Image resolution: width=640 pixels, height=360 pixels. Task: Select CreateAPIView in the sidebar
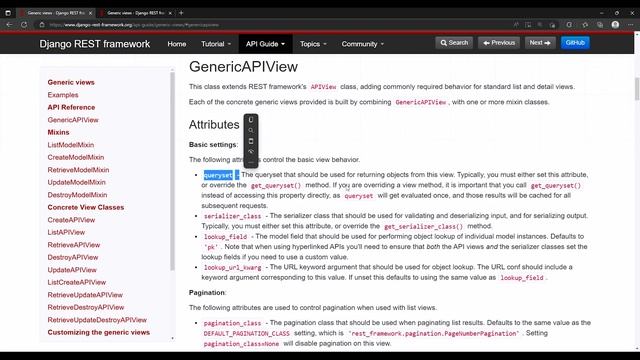[71, 220]
